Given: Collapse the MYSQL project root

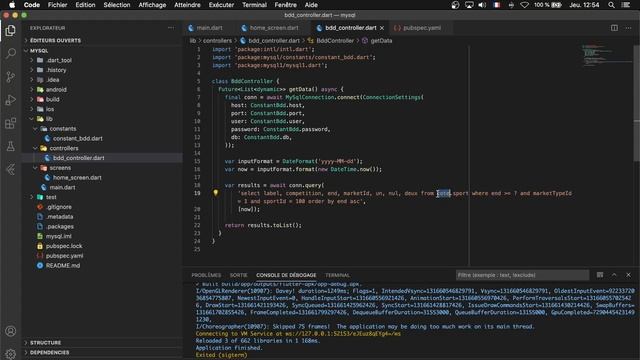Looking at the screenshot, I should 39,51.
